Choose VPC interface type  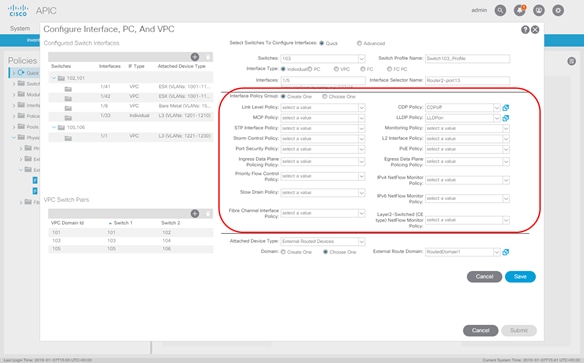pyautogui.click(x=336, y=69)
